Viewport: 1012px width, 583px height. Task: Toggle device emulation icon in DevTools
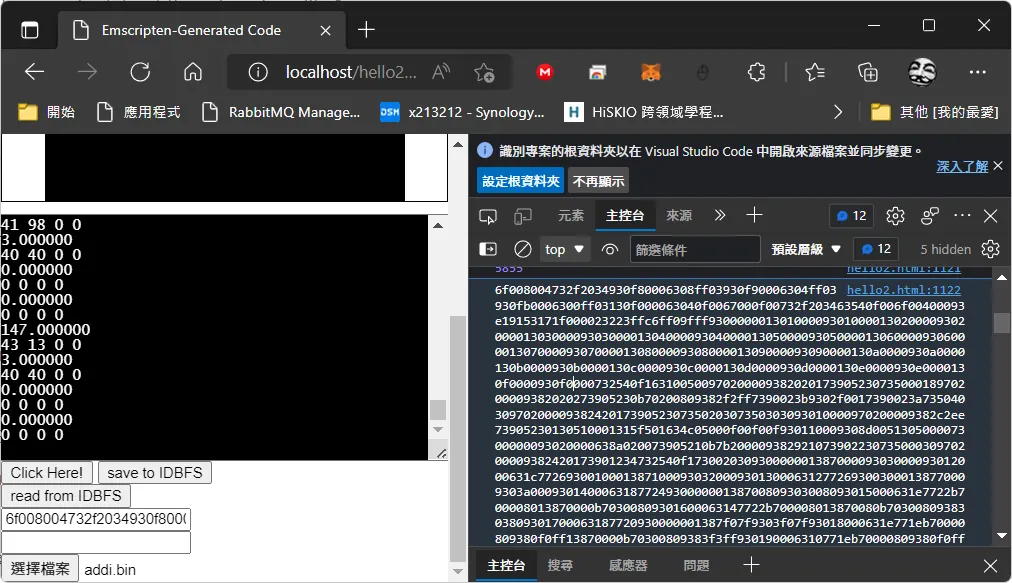522,216
